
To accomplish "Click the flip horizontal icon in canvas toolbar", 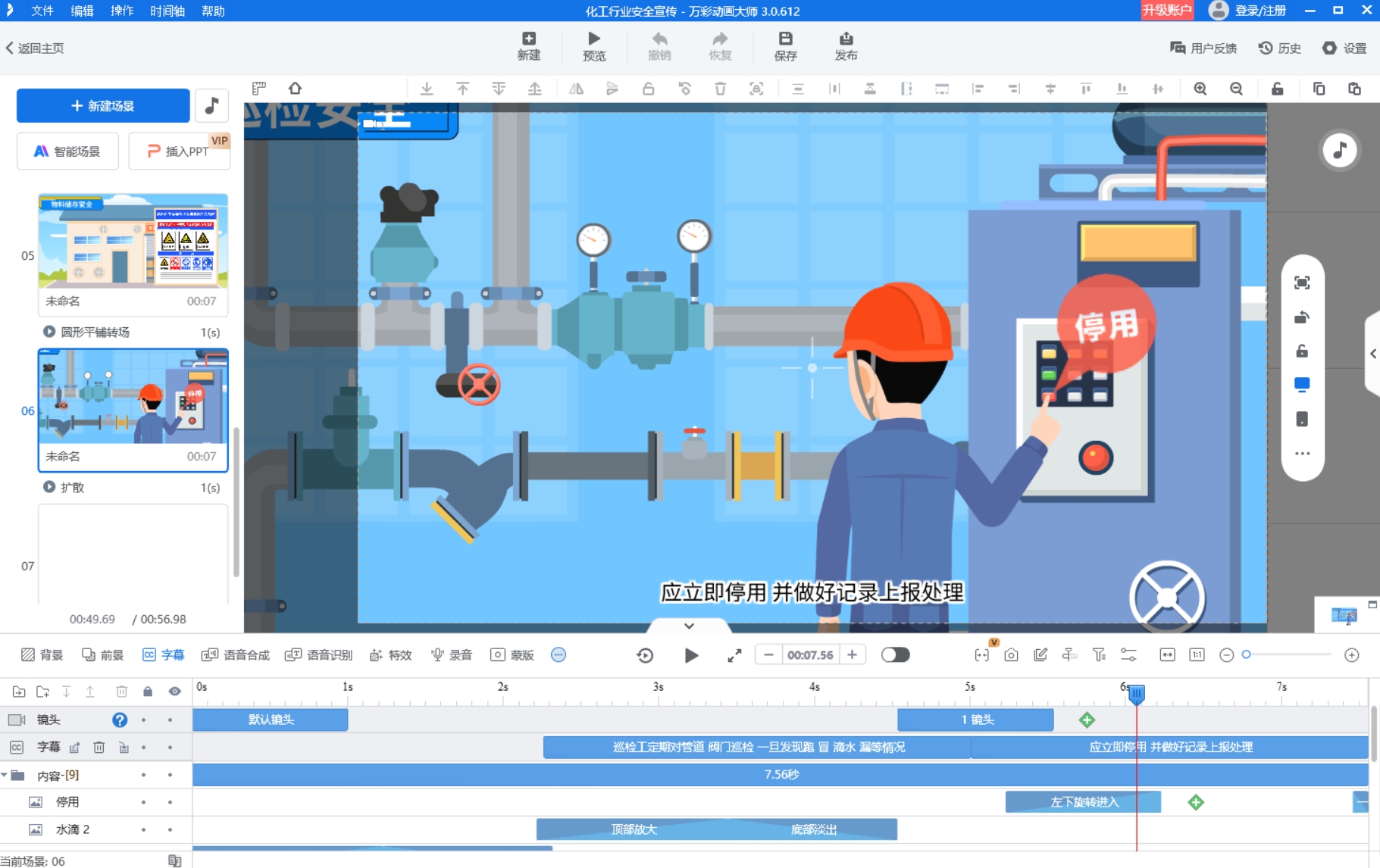I will [577, 89].
